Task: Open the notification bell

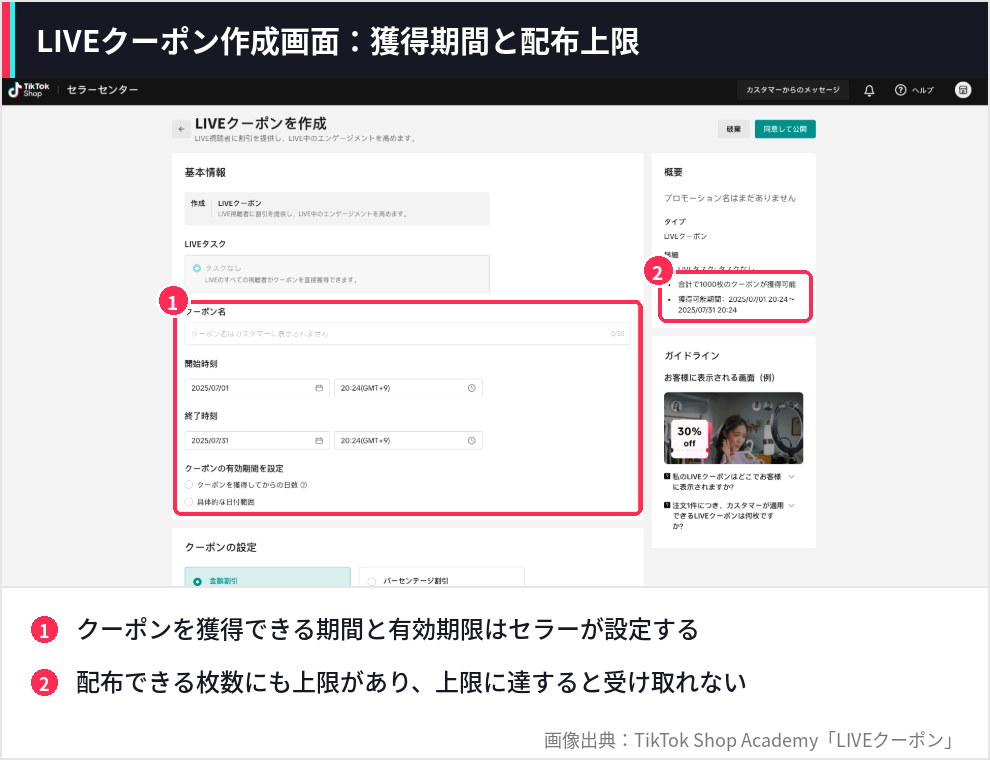Action: 869,90
